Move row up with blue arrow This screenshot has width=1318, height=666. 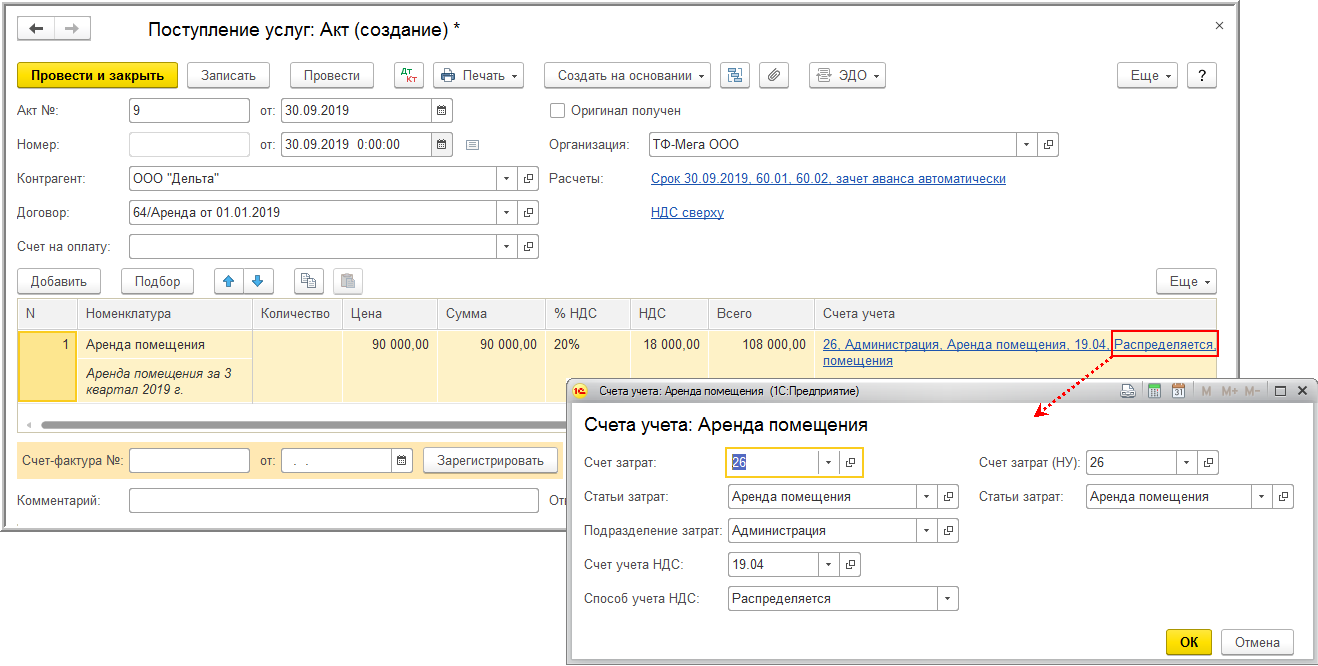(x=229, y=282)
